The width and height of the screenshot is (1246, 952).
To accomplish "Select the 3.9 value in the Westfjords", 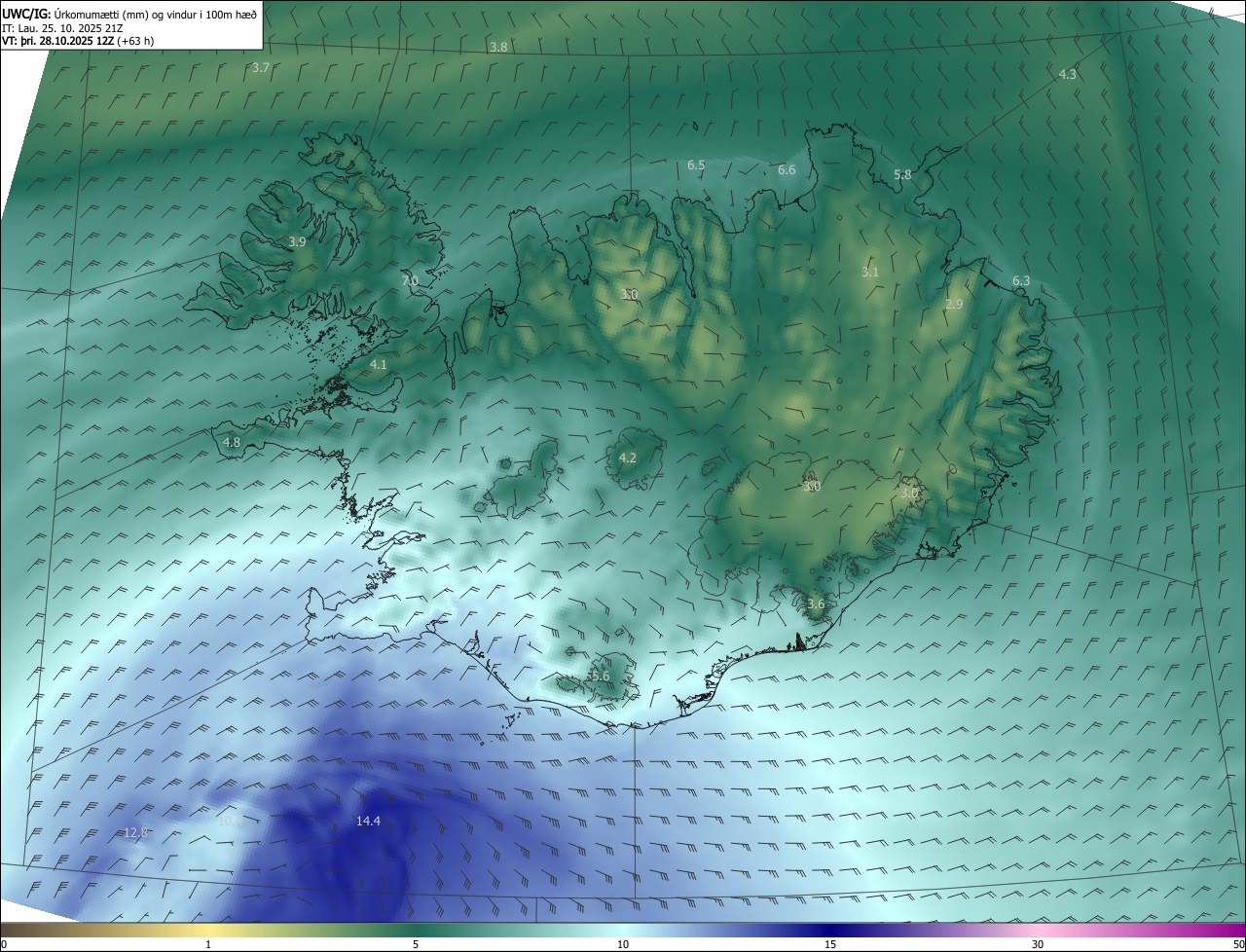I will point(297,242).
